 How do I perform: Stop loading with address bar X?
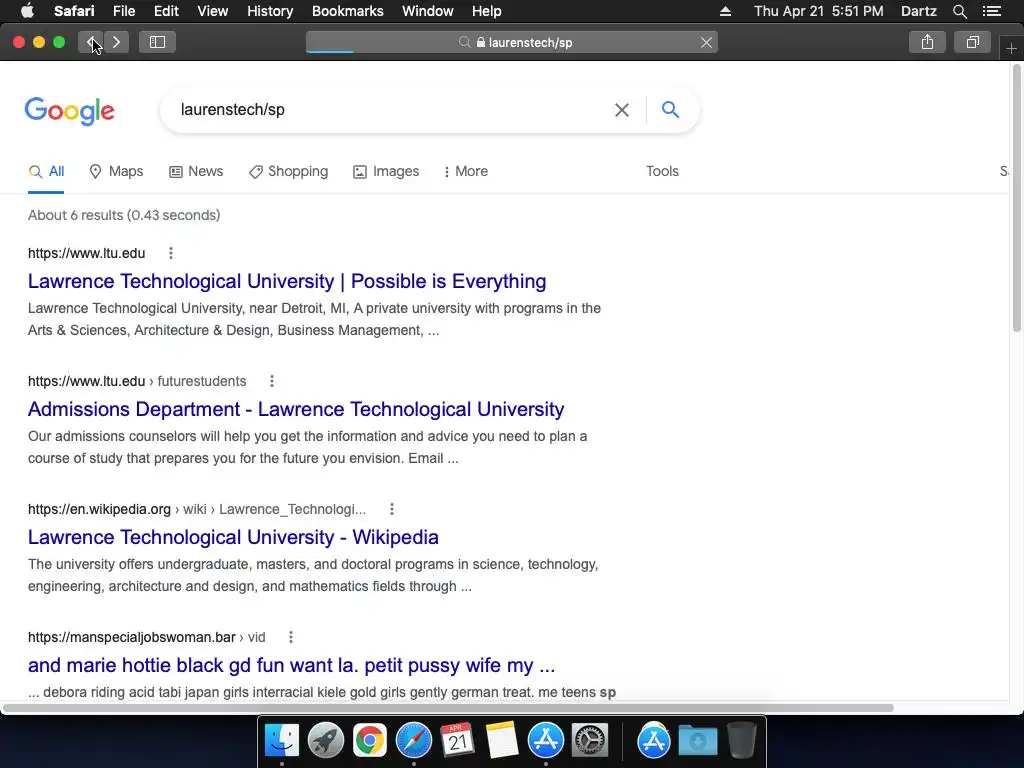pos(706,42)
